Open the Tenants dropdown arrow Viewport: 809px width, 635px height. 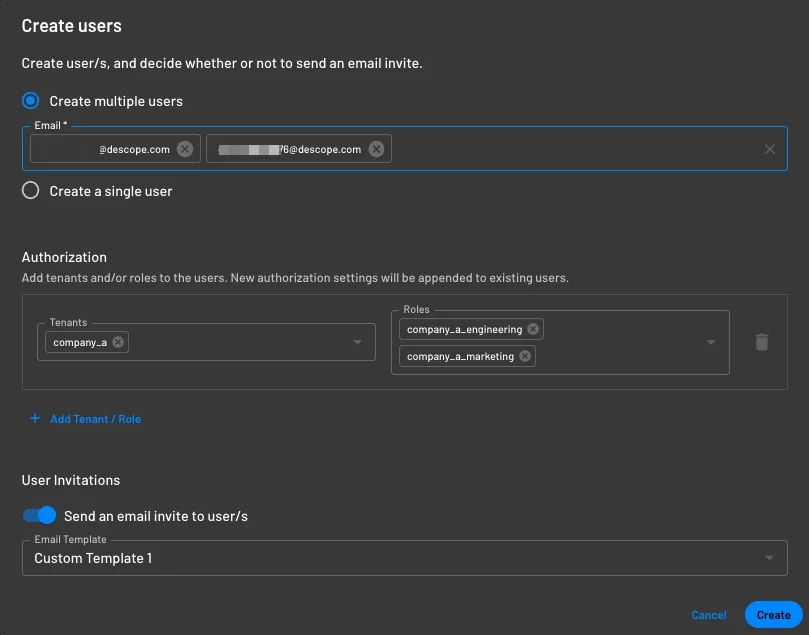point(357,342)
